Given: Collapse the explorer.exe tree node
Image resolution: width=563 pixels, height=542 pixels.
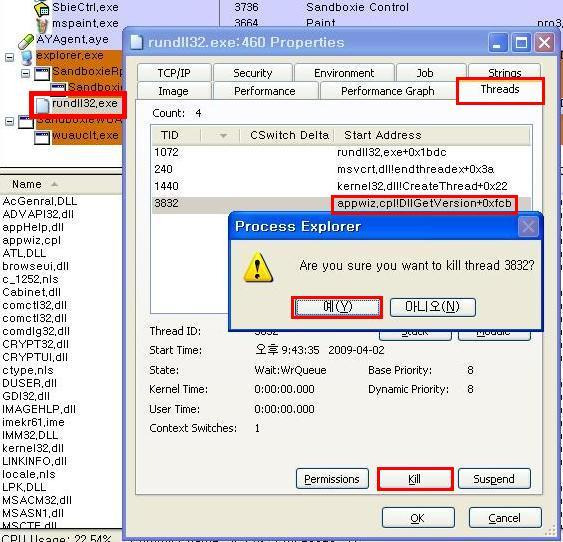Looking at the screenshot, I should click(x=9, y=57).
